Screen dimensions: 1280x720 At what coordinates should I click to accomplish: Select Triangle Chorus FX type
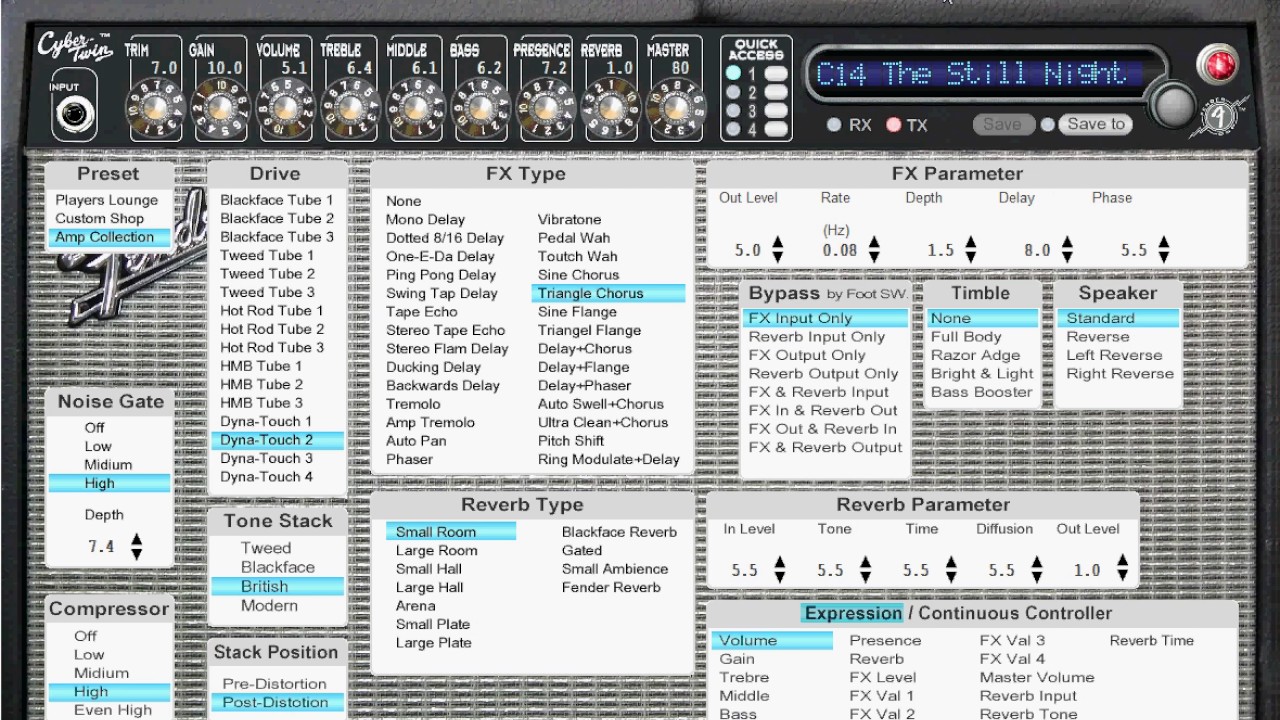click(608, 293)
